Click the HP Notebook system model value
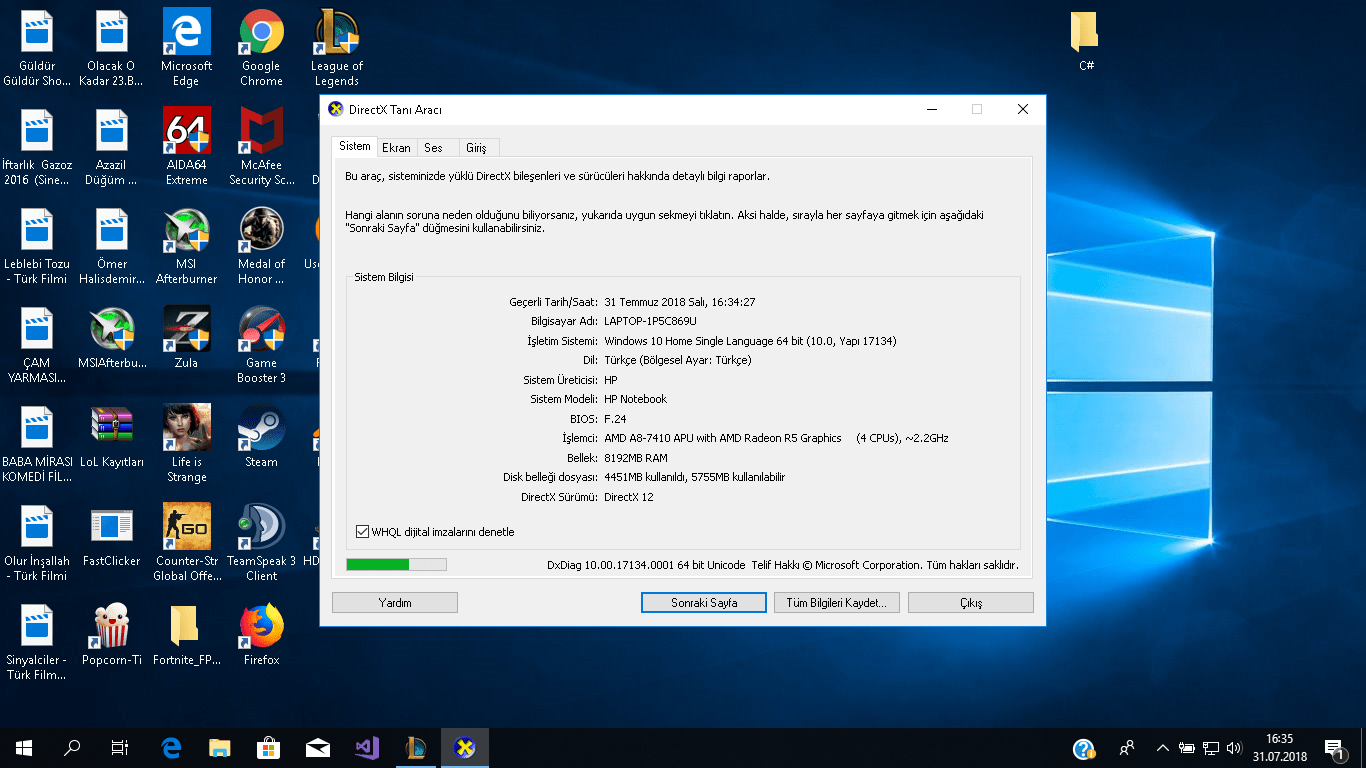Viewport: 1366px width, 768px height. (x=635, y=399)
